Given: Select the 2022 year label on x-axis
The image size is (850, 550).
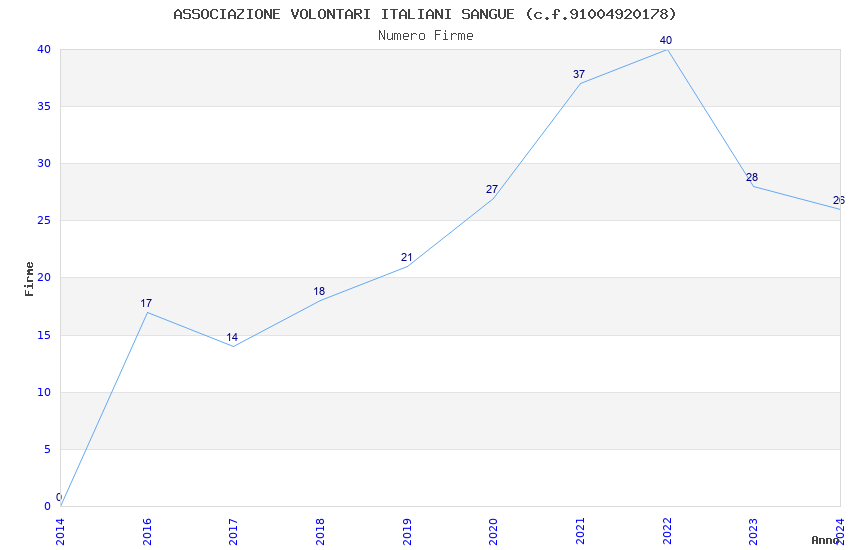Looking at the screenshot, I should (667, 532).
